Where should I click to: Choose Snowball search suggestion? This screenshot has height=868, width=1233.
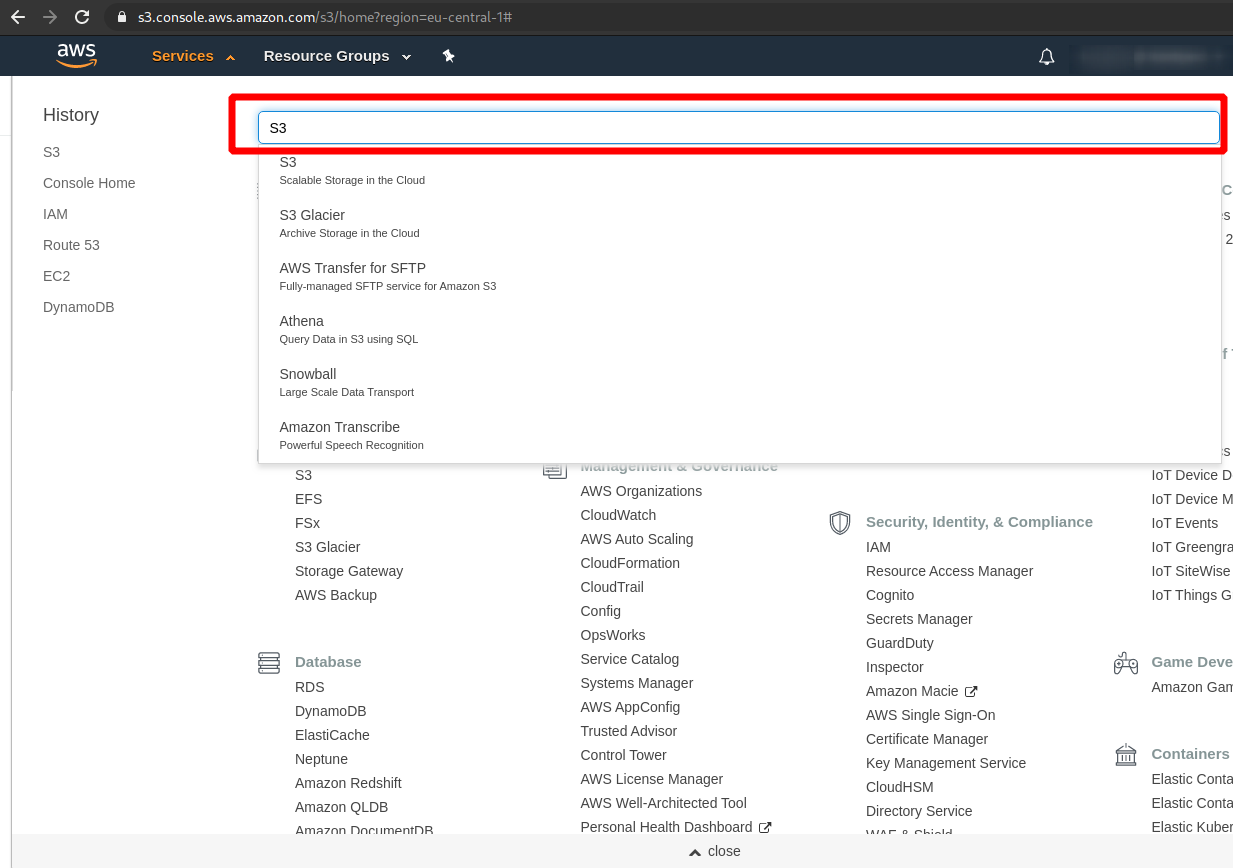739,382
